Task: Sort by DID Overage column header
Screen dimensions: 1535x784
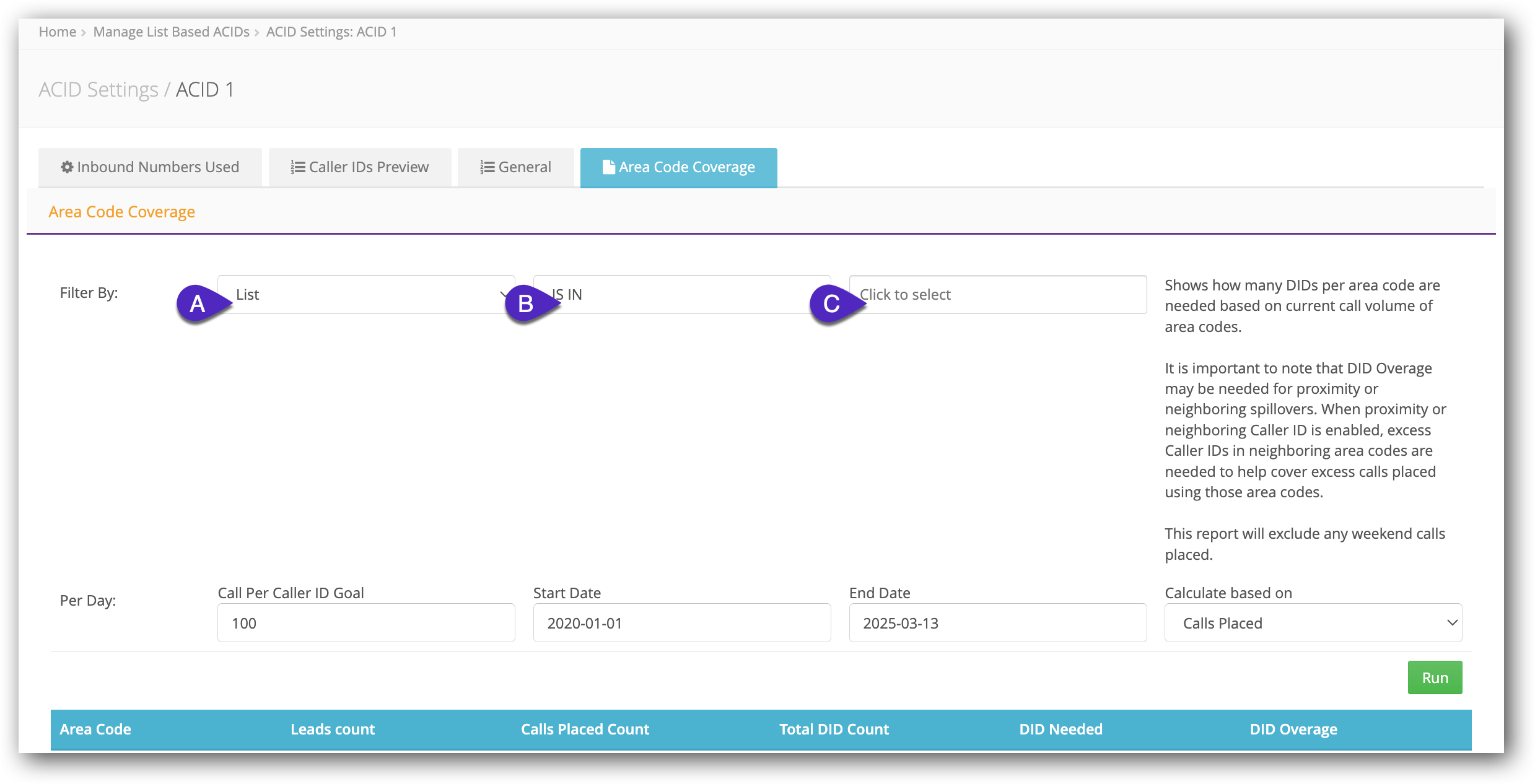Action: tap(1293, 730)
